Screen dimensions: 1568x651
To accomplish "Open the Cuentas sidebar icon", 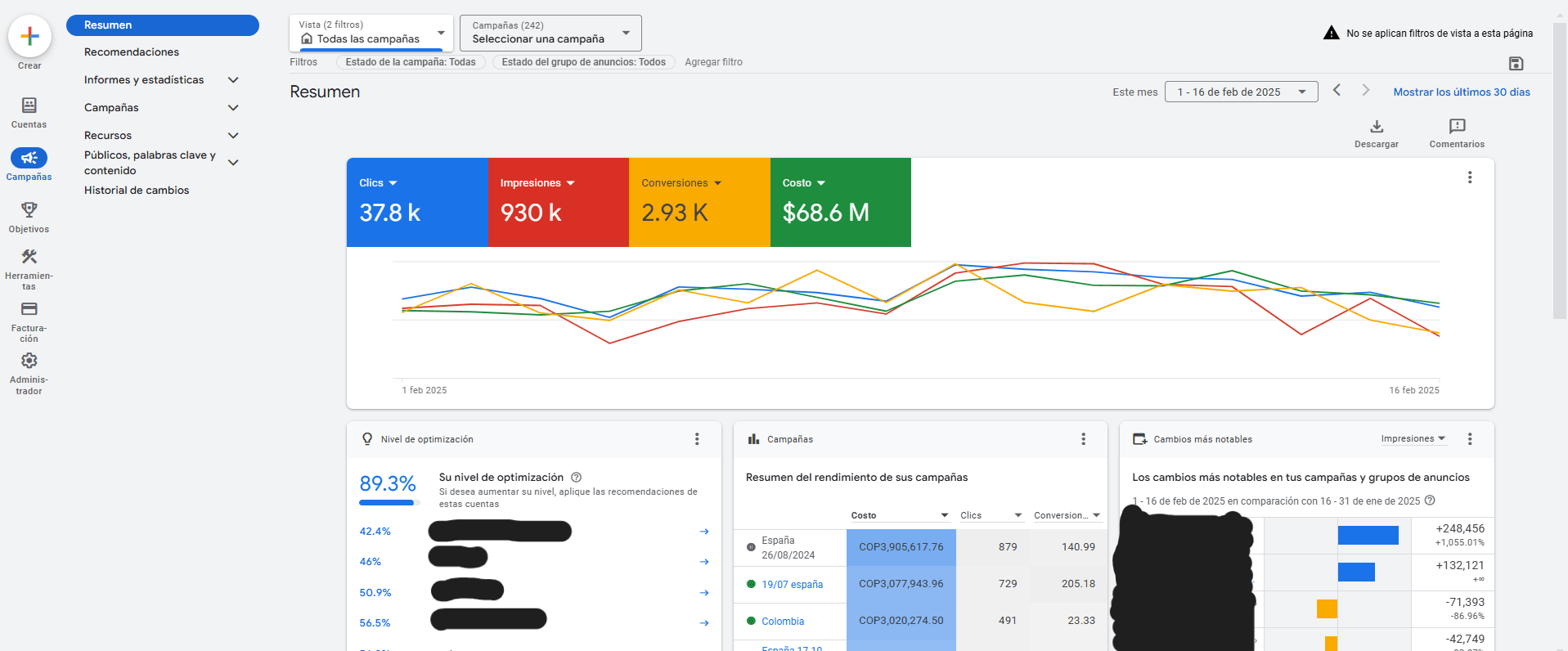I will point(29,106).
